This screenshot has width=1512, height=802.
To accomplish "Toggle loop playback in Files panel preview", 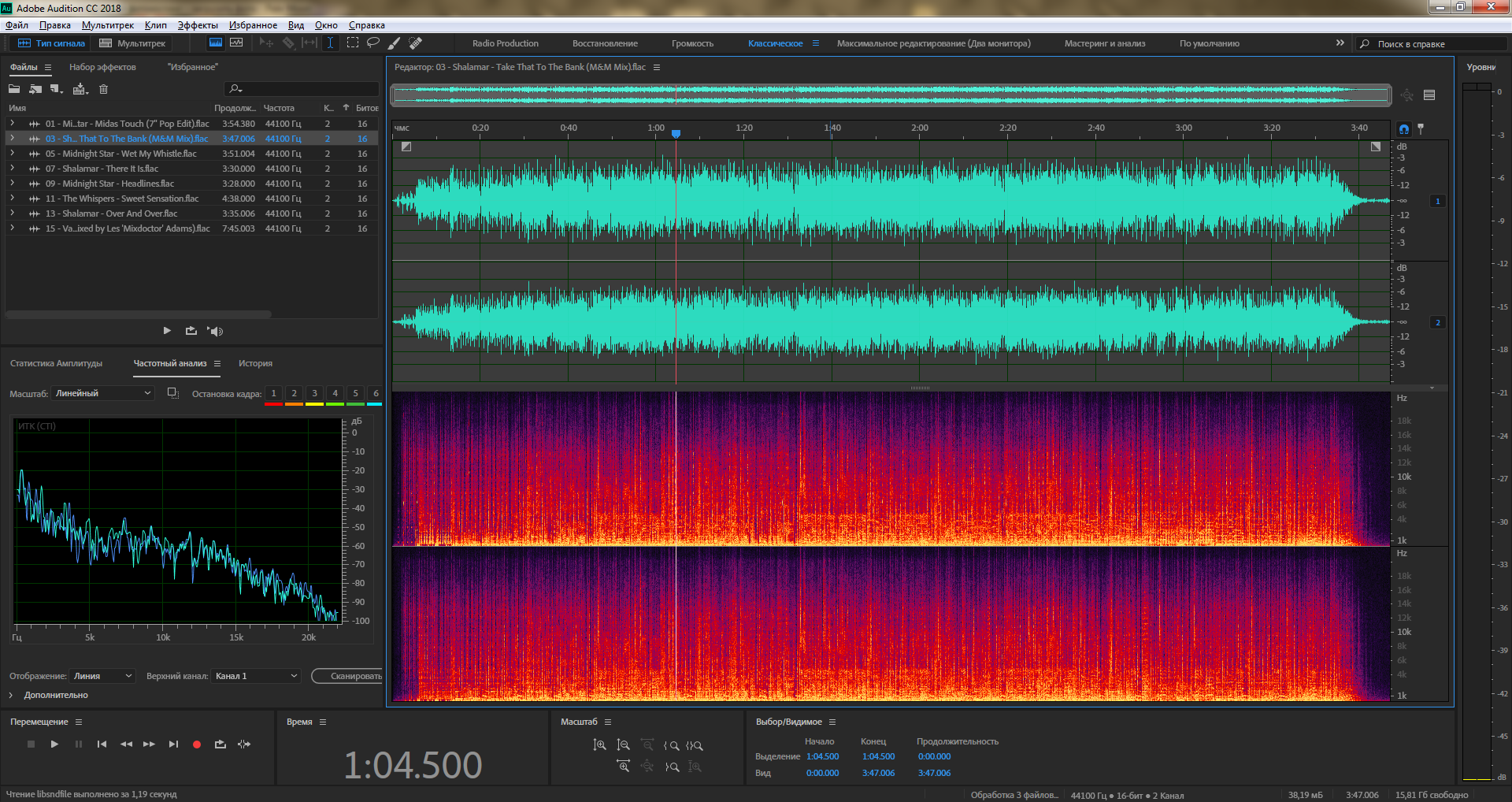I will pos(191,331).
